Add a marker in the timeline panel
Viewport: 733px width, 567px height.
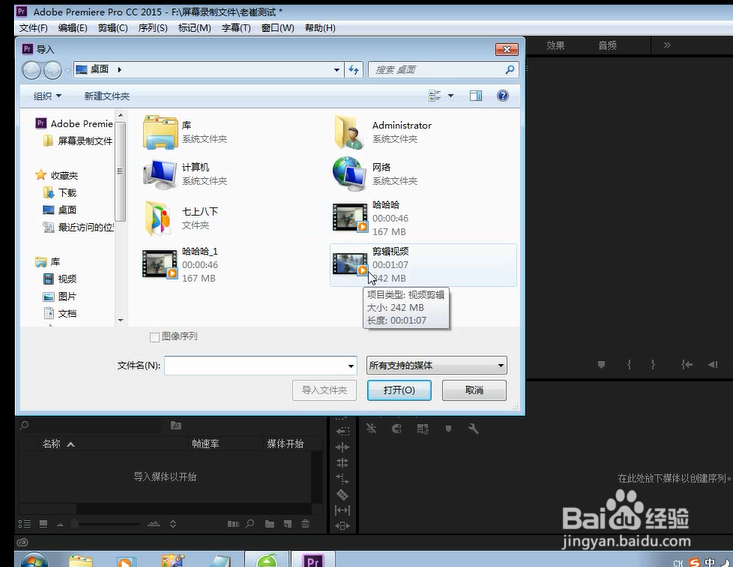pyautogui.click(x=448, y=429)
